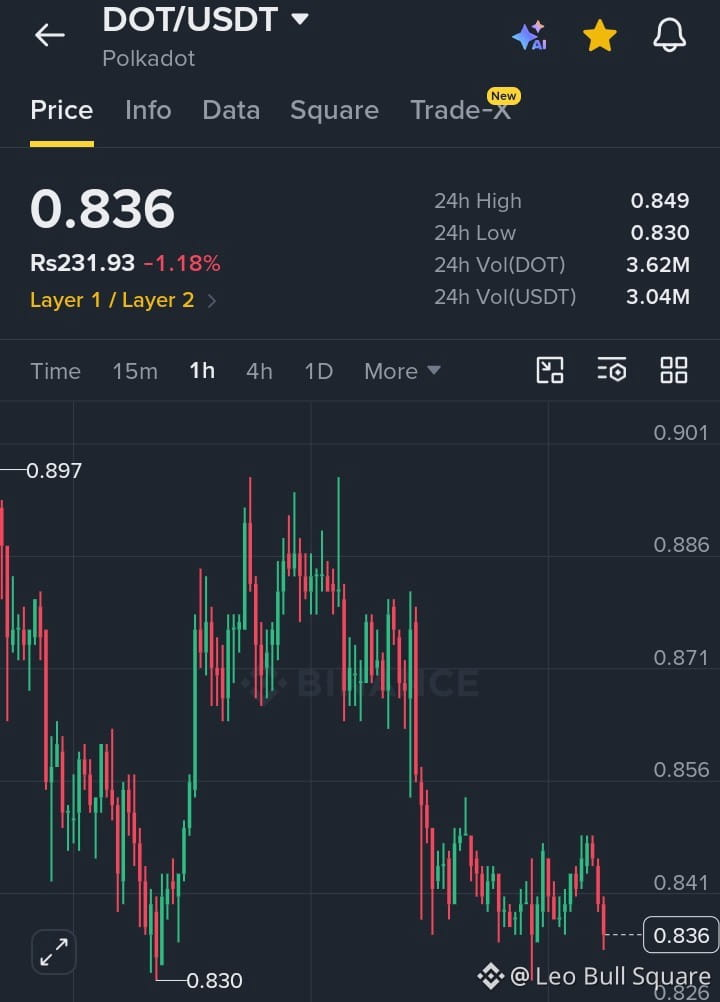This screenshot has width=720, height=1002.
Task: Expand chart to fullscreen icon
Action: (54, 952)
